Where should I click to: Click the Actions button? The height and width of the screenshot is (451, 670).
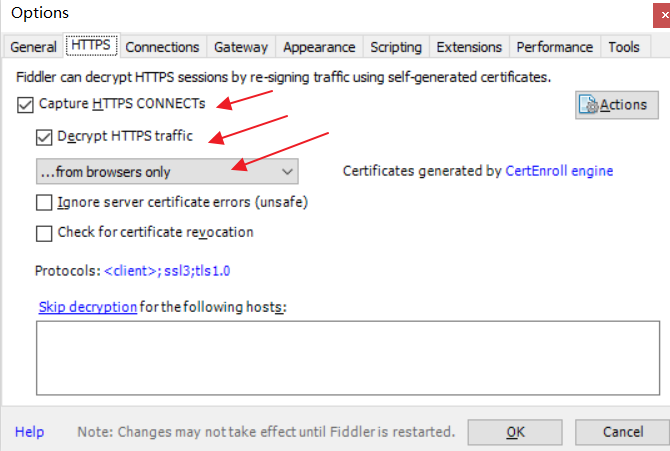[x=617, y=105]
